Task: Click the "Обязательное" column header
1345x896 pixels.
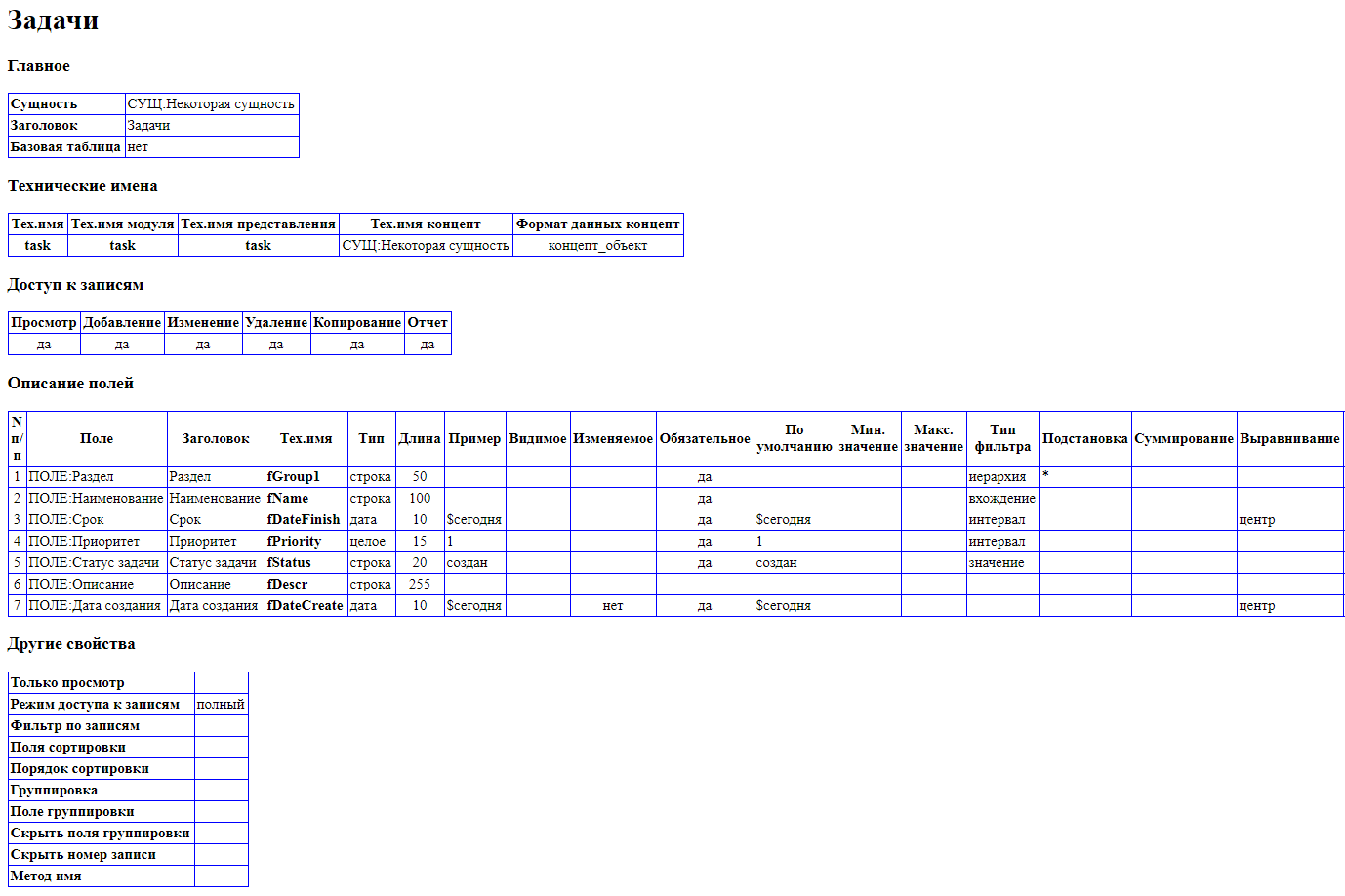Action: tap(705, 438)
